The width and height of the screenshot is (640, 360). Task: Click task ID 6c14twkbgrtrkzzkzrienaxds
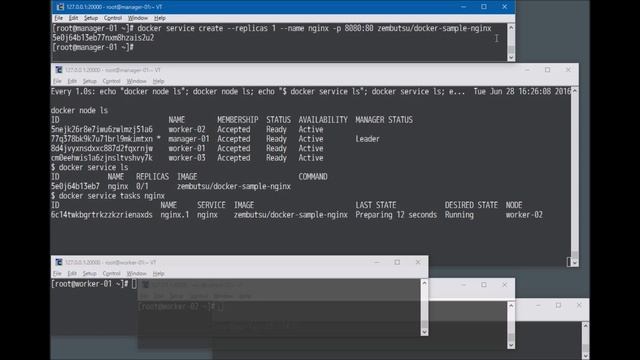click(x=102, y=215)
